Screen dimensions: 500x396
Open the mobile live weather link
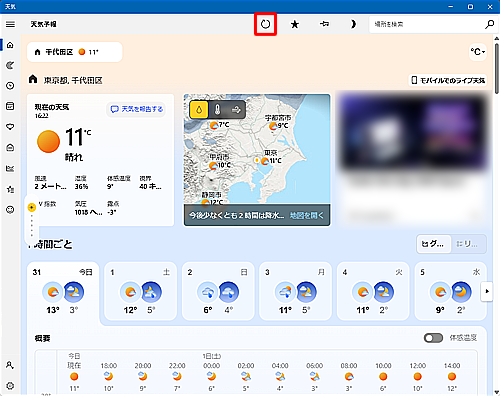(448, 80)
